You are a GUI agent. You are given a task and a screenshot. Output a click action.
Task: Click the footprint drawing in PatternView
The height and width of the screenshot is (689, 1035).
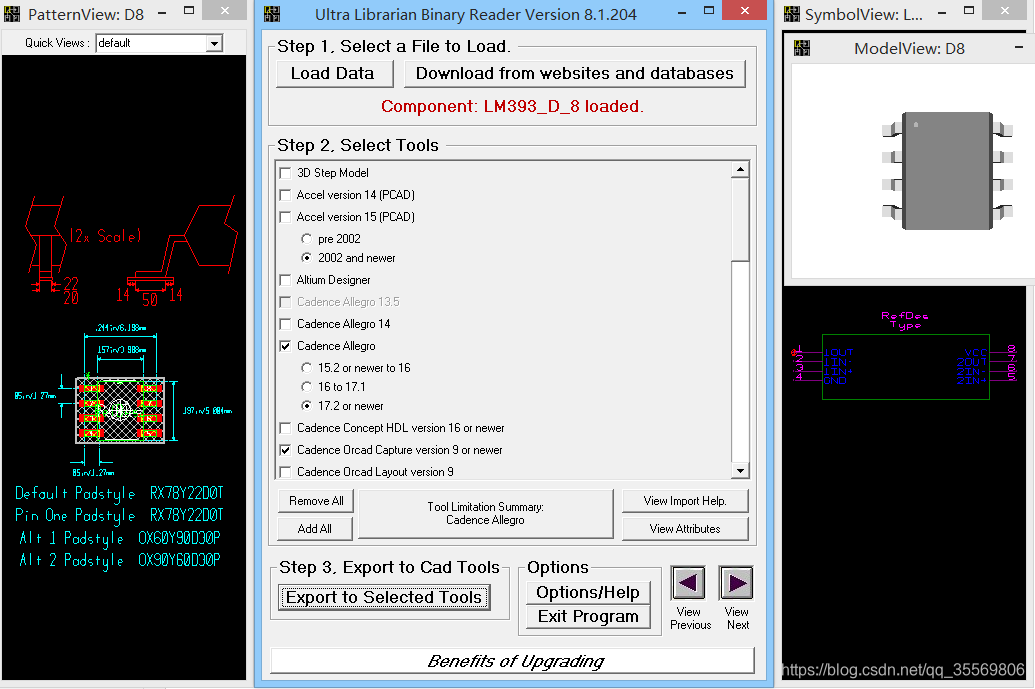point(120,410)
